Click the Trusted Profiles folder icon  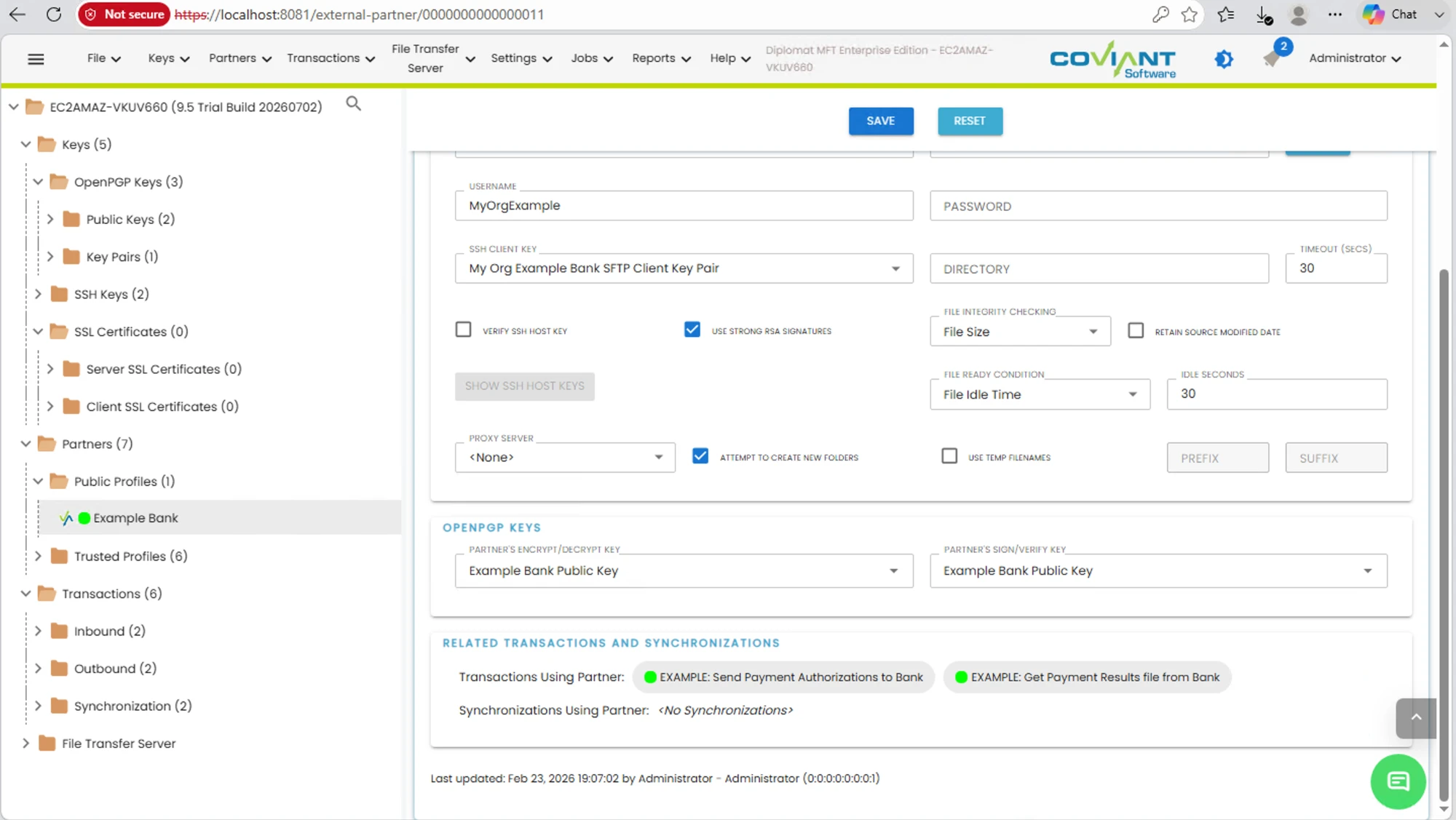click(59, 556)
